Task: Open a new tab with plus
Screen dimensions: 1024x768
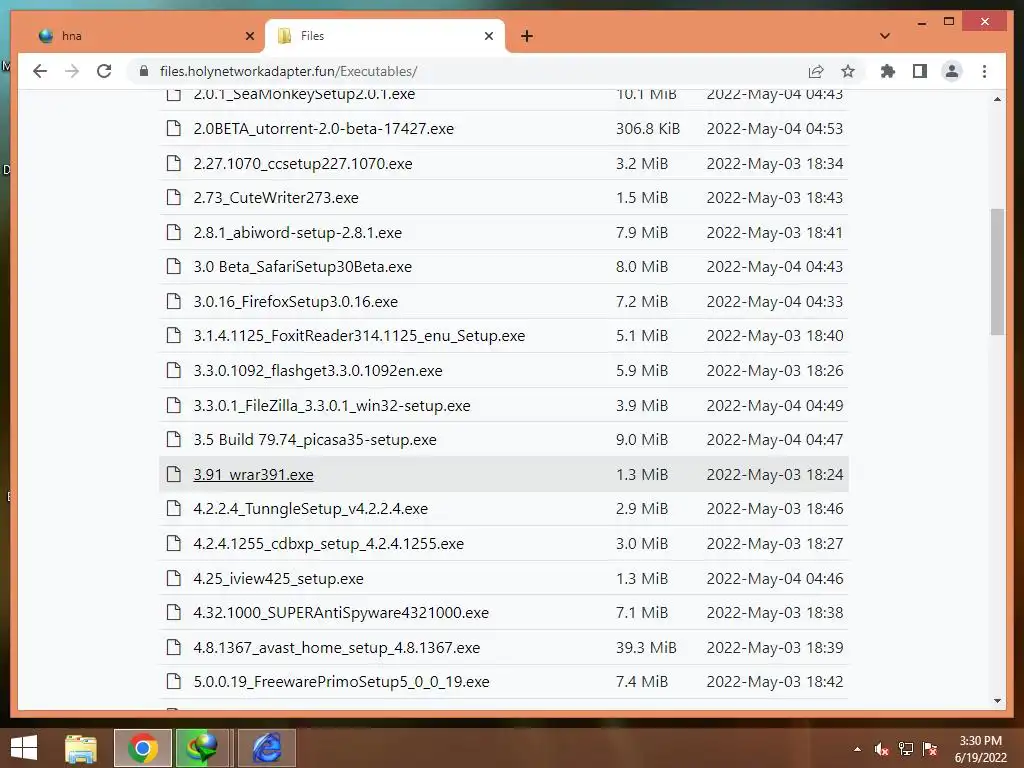Action: coord(527,36)
